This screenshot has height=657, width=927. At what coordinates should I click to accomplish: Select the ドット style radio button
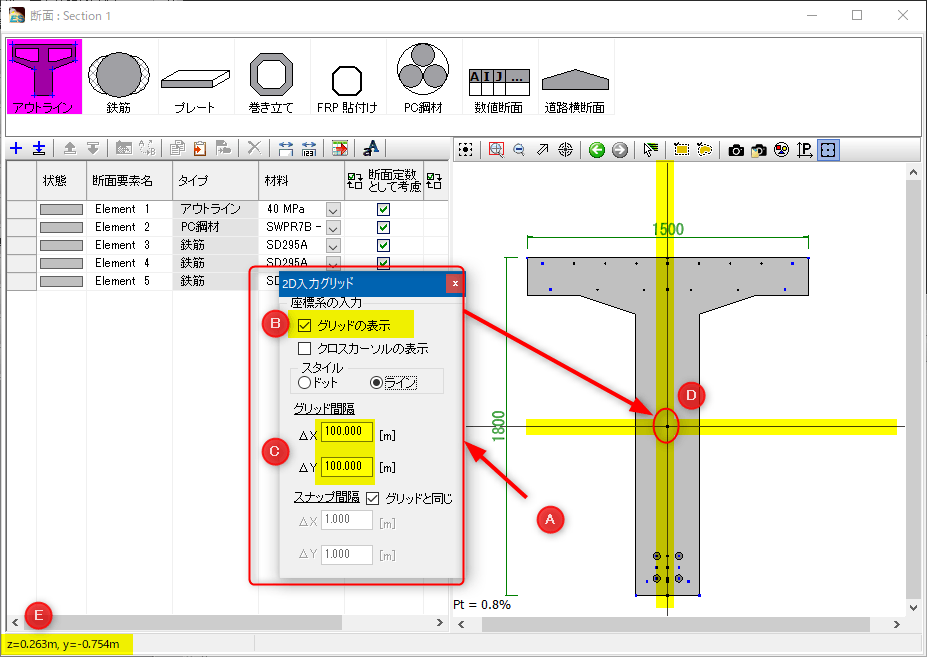[304, 383]
